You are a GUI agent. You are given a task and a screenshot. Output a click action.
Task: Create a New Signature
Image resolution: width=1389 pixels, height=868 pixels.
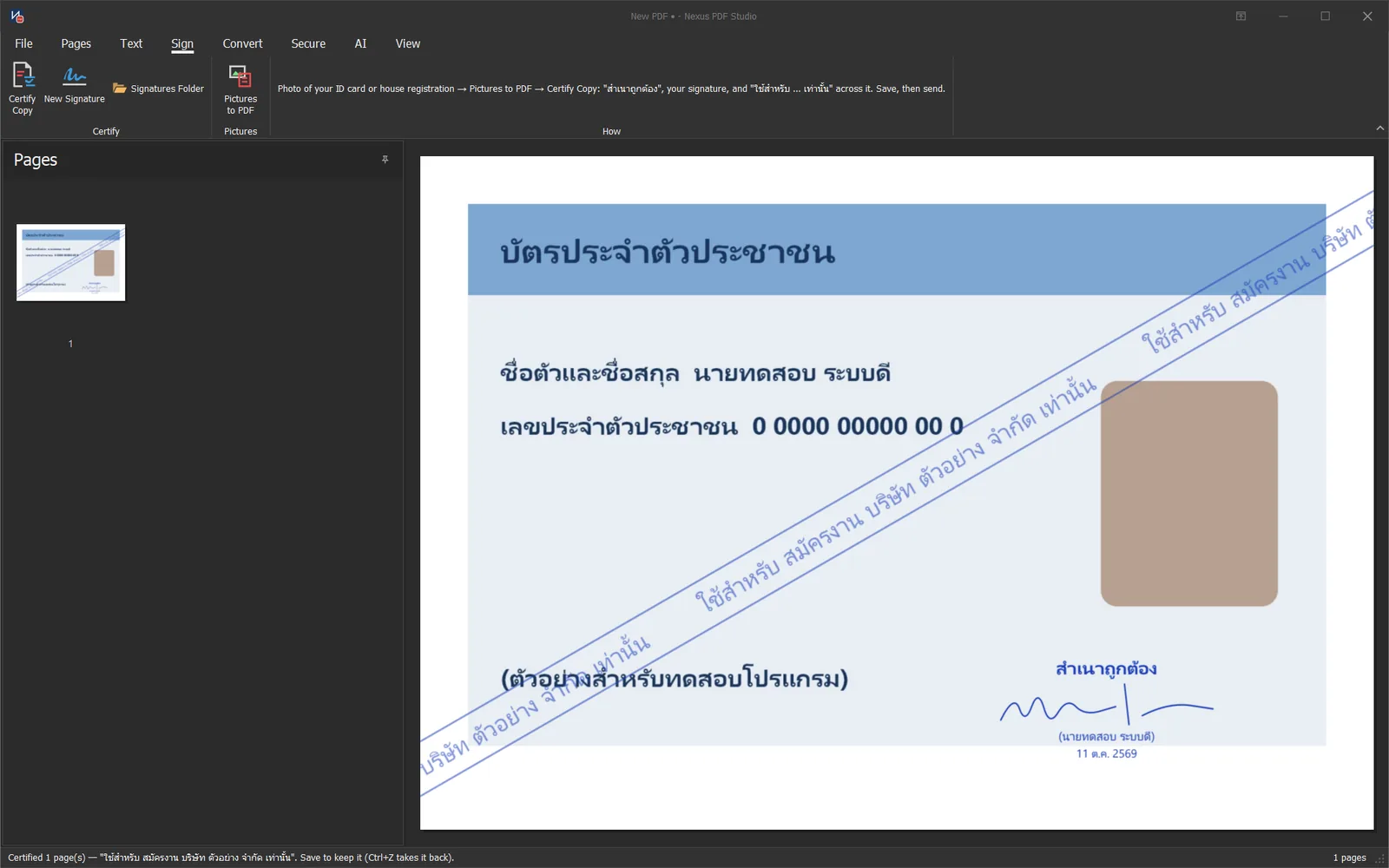(x=75, y=86)
